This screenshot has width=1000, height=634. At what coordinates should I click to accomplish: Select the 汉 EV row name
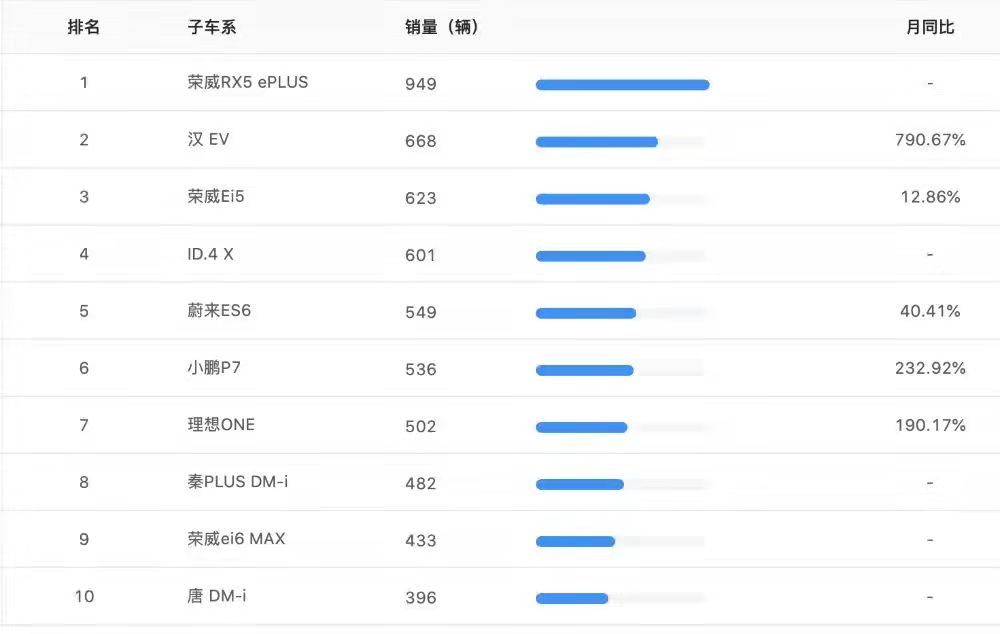tap(208, 140)
